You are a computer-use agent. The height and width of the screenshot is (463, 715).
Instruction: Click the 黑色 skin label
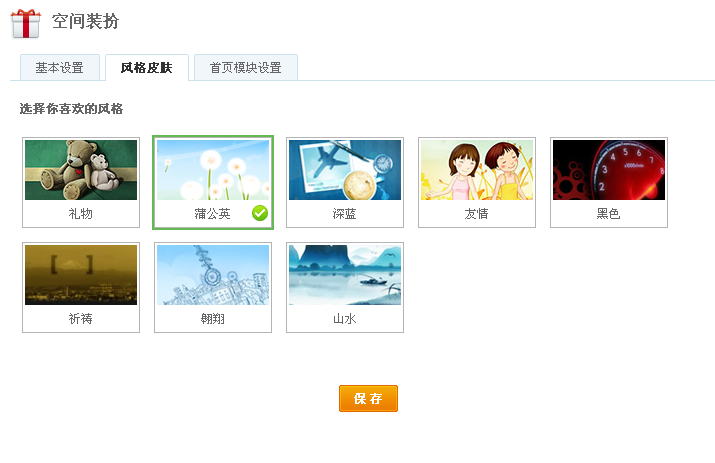(x=608, y=213)
